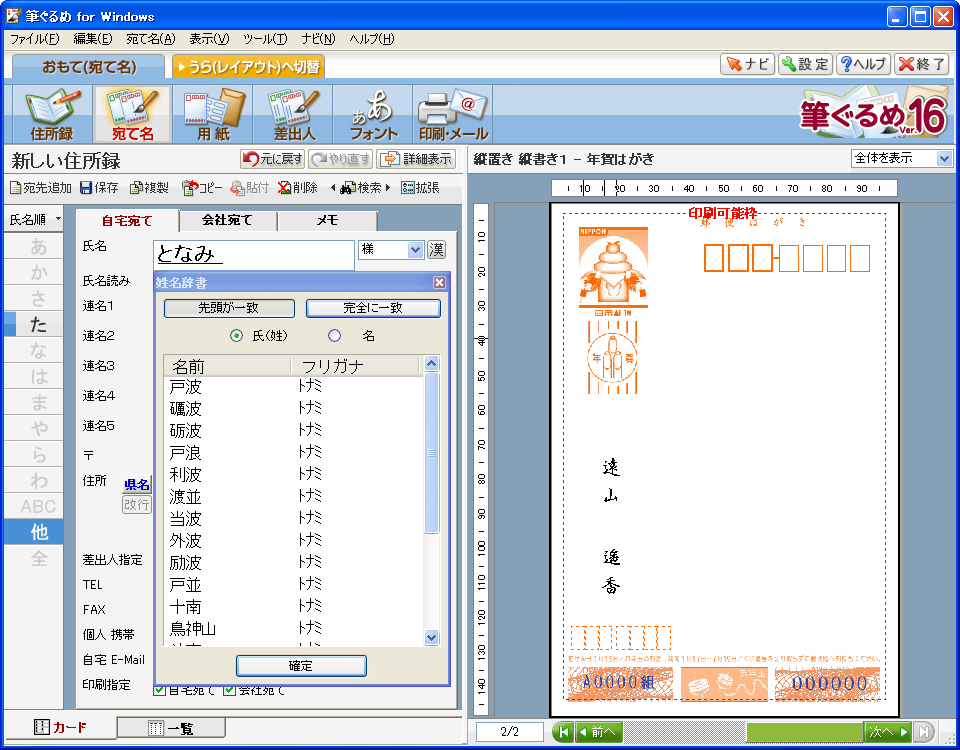Go to next card with 次へ
The image size is (960, 750).
888,732
